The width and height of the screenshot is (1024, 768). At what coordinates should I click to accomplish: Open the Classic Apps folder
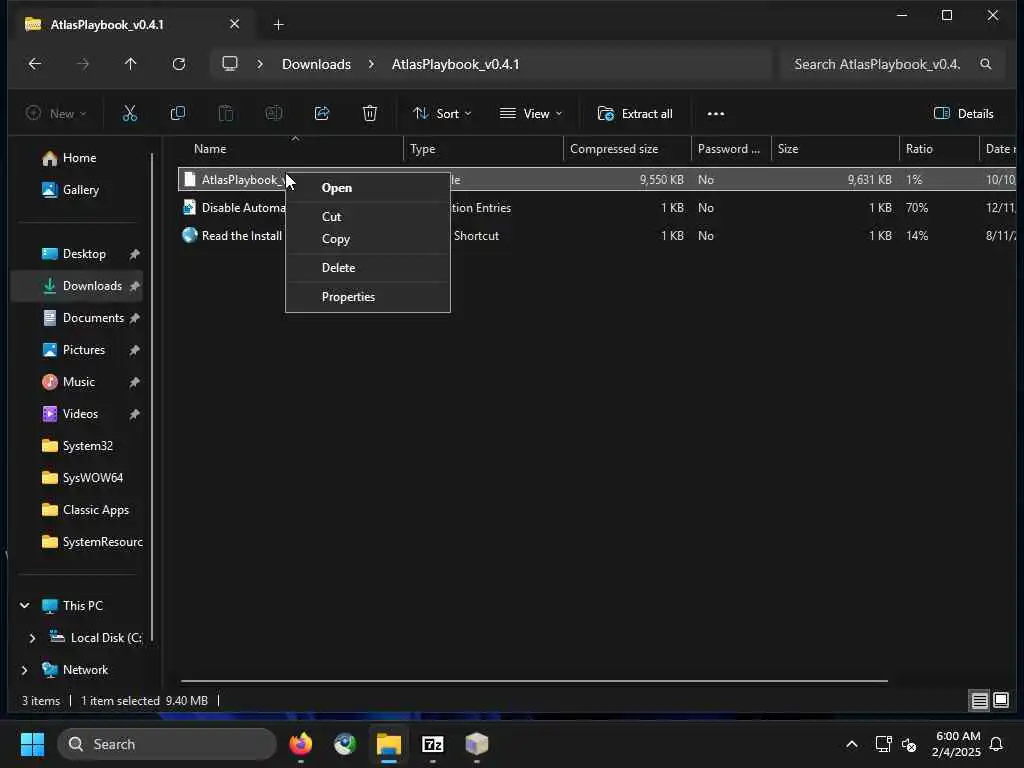tap(78, 510)
